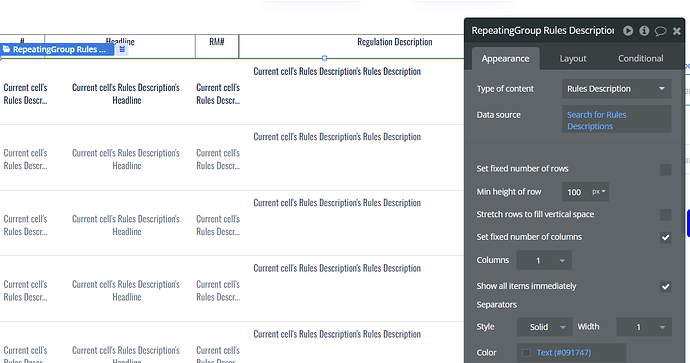Viewport: 690px width, 363px height.
Task: Toggle Stretch rows to fill vertical space
Action: coord(665,215)
